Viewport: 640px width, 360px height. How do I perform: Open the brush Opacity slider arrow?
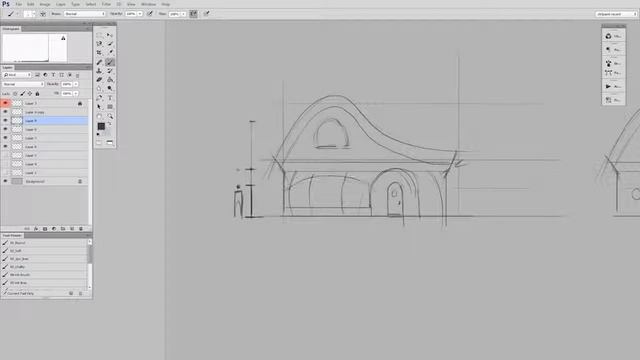[140, 14]
